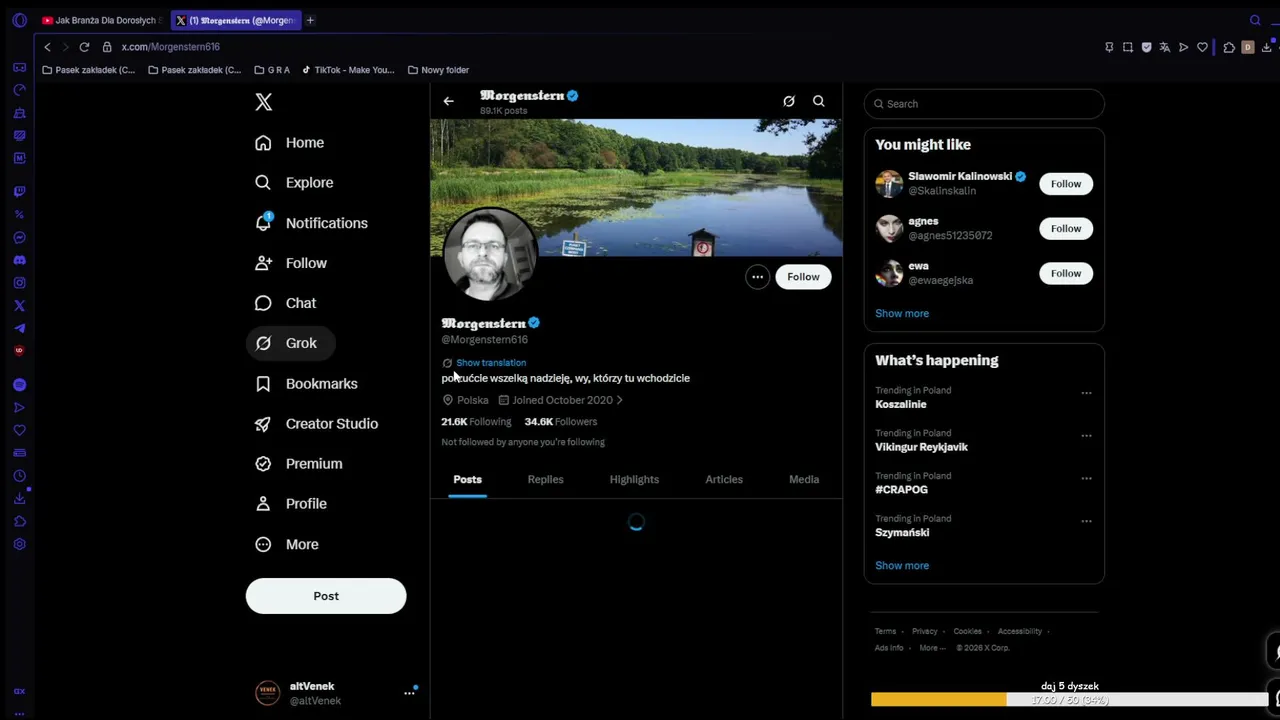Toggle the ad blocker shield icon

pos(1147,47)
